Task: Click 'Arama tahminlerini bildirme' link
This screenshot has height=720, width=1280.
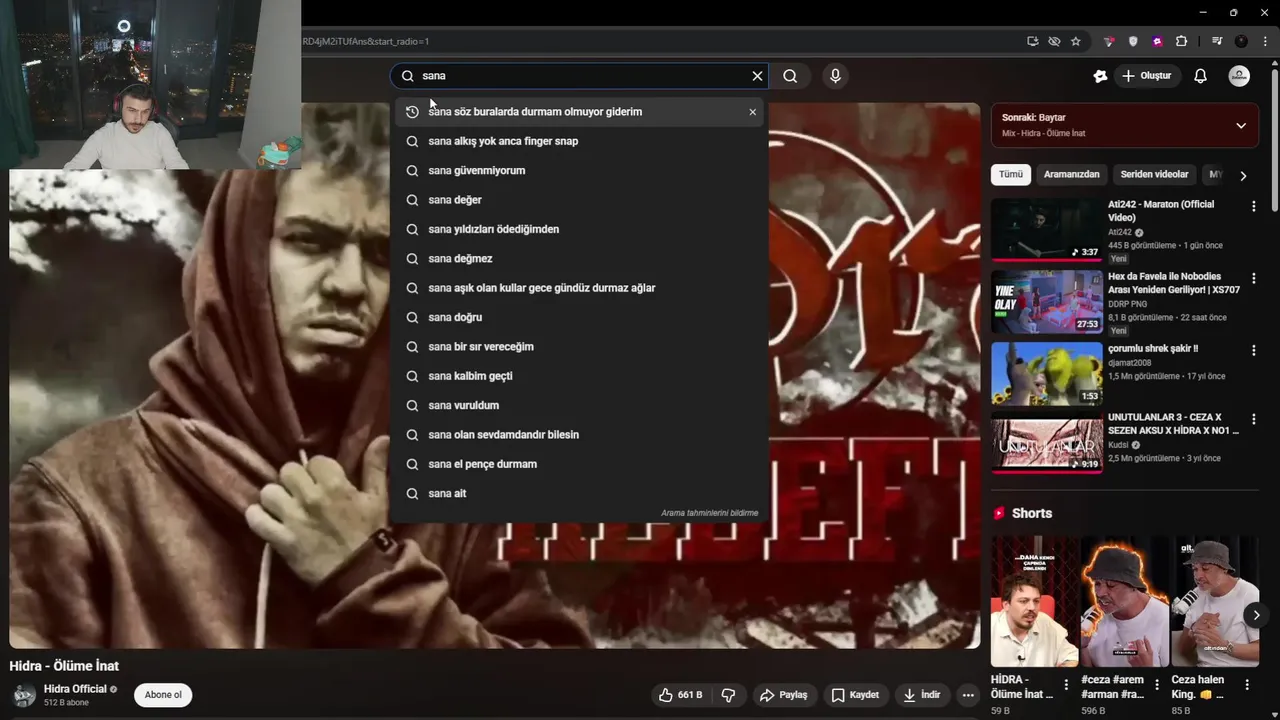Action: (x=709, y=513)
